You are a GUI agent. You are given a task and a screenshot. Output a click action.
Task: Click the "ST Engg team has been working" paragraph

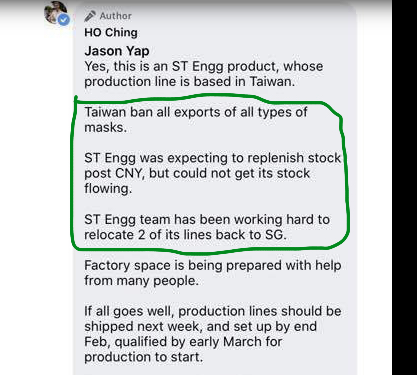click(207, 227)
